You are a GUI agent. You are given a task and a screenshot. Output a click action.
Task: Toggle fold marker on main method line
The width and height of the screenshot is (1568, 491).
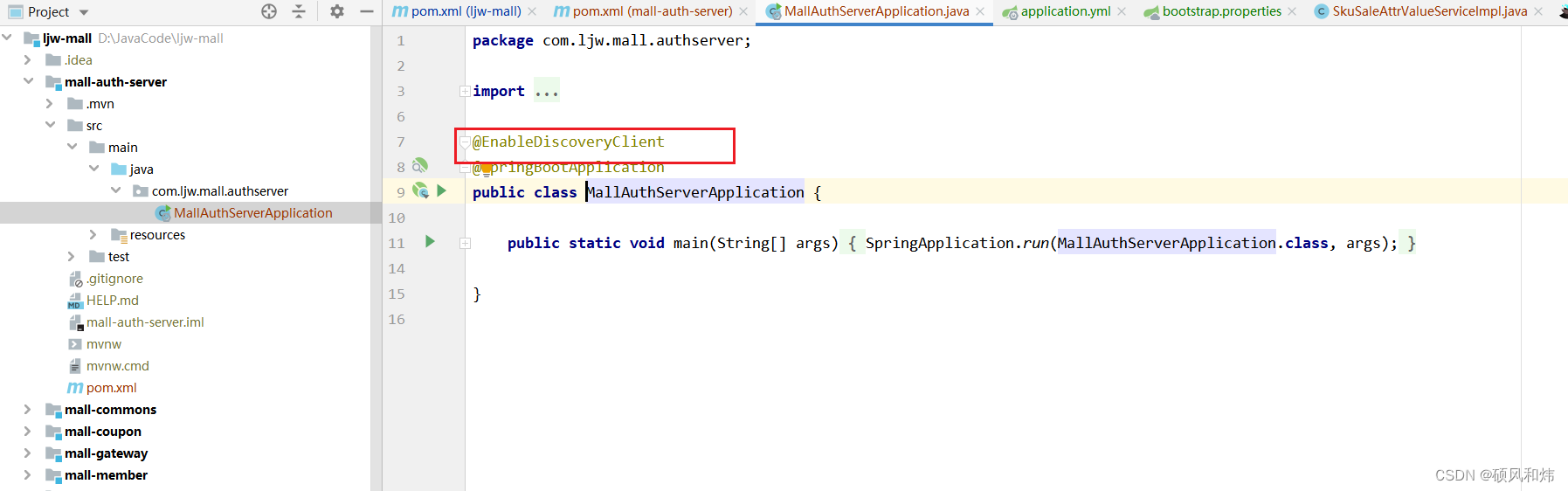(x=465, y=243)
